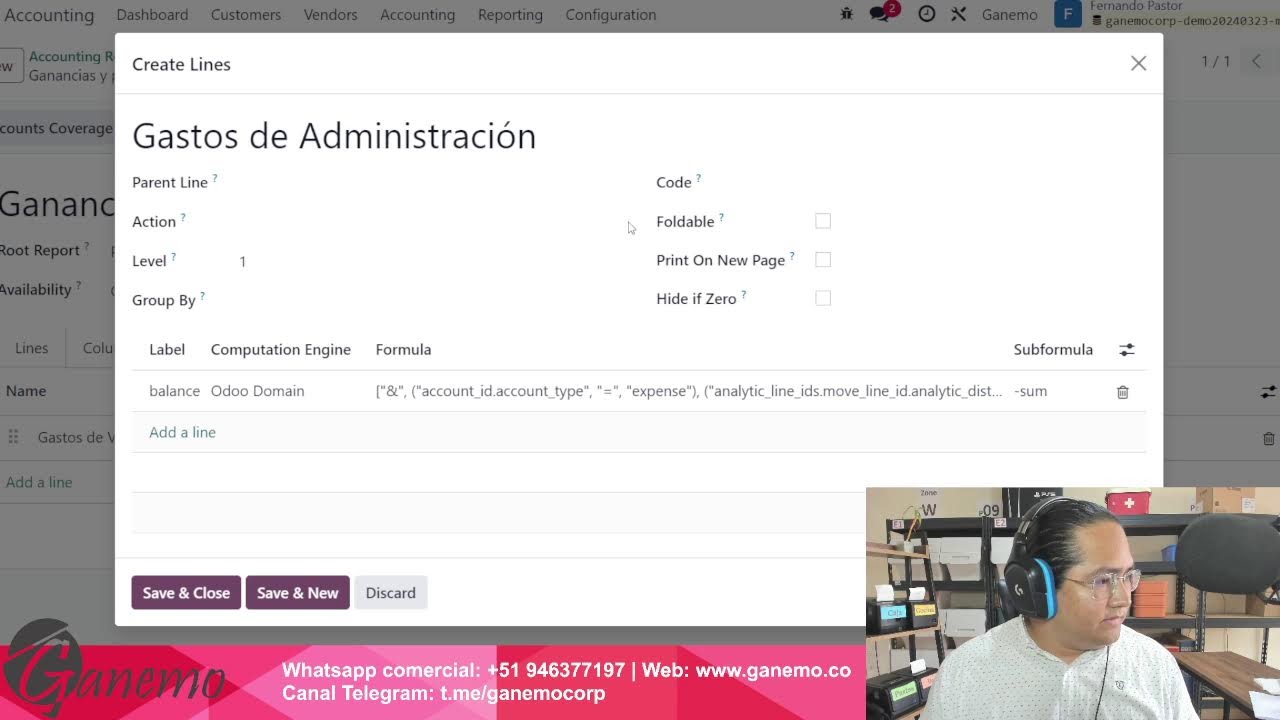Image resolution: width=1280 pixels, height=720 pixels.
Task: Click the Accounting R breadcrumb link in the background
Action: (71, 56)
